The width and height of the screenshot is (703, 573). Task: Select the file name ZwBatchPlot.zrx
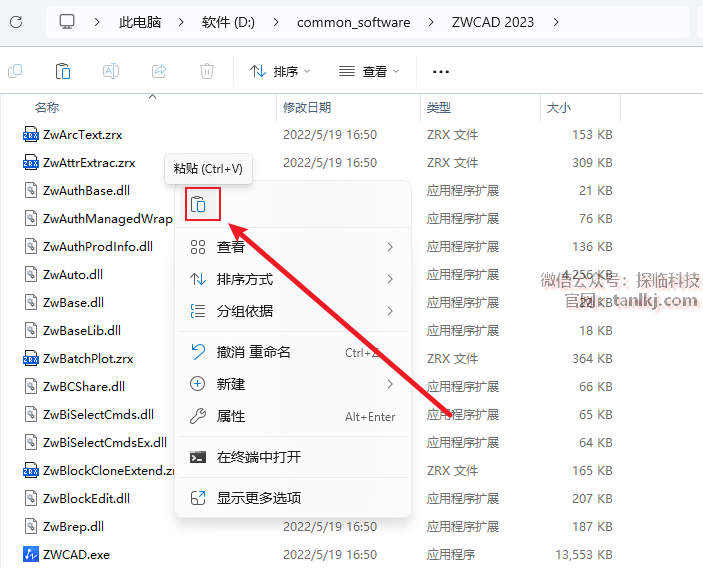pos(88,359)
